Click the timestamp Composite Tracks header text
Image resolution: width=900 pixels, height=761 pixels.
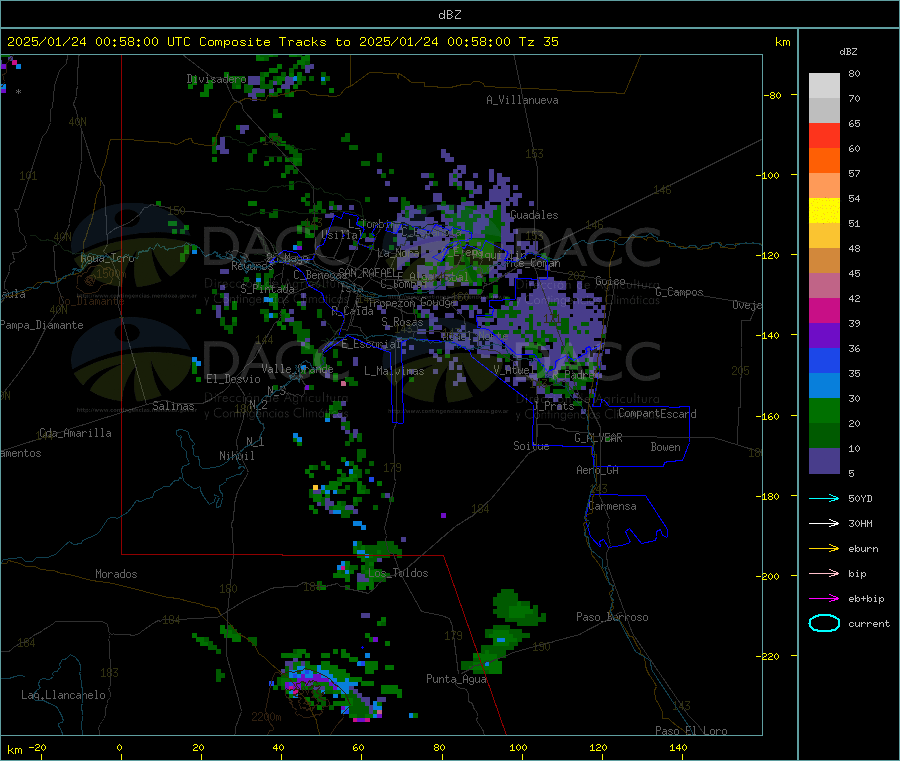pyautogui.click(x=283, y=42)
